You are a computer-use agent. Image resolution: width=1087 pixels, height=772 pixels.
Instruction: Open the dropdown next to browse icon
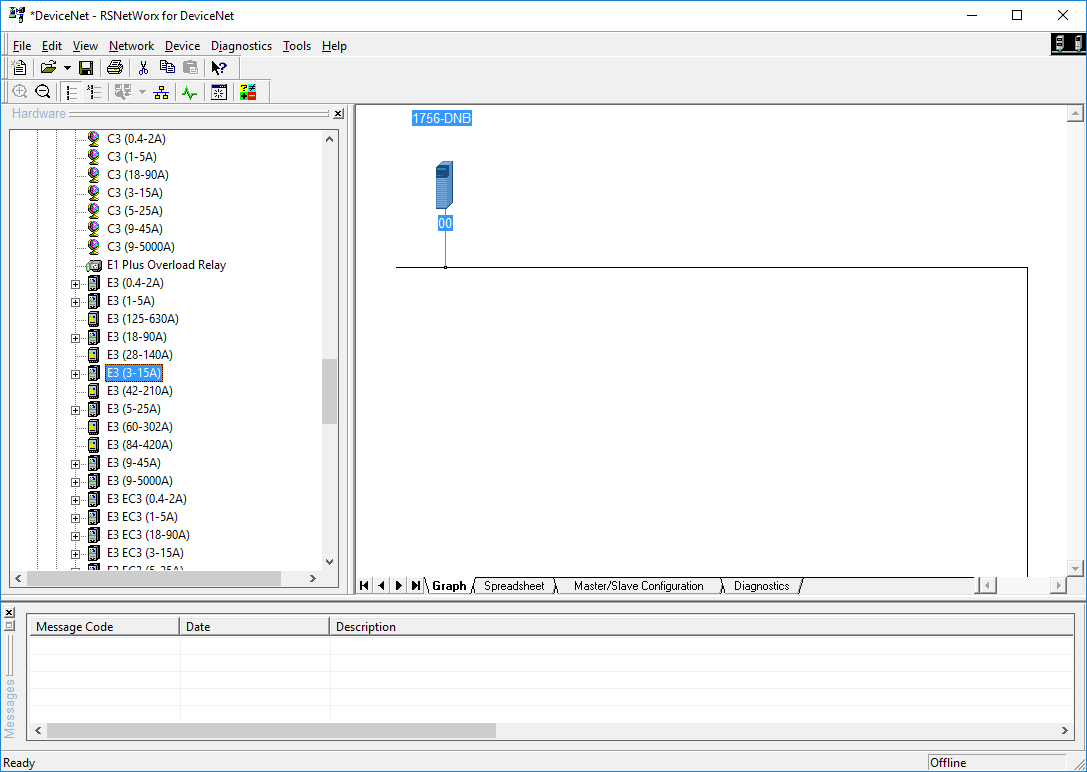(x=142, y=91)
